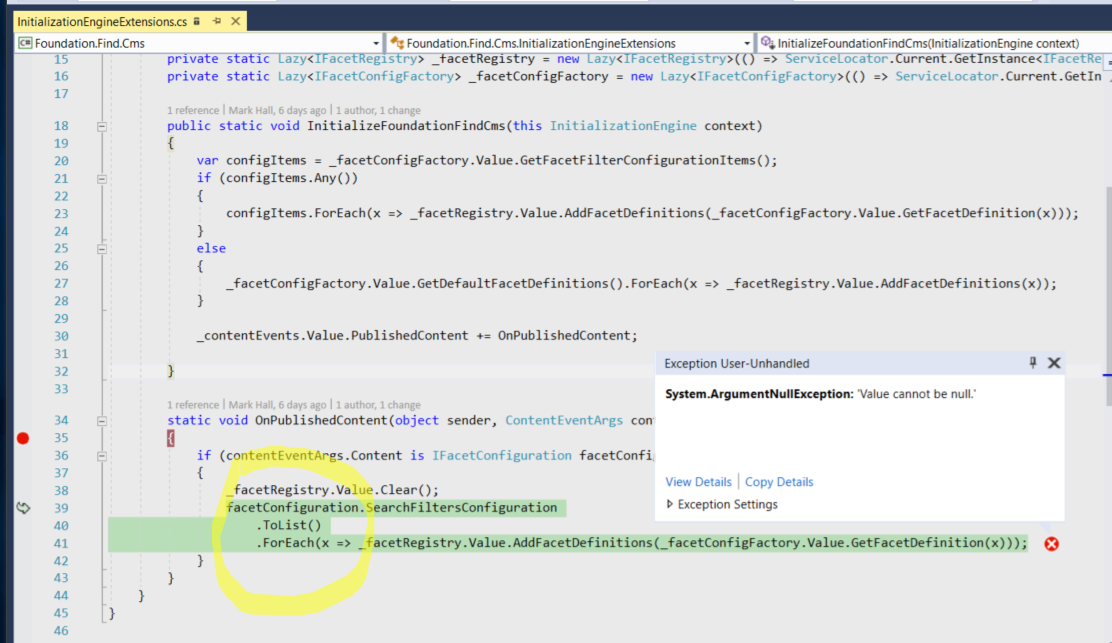Open the Foundation.Find.Cms file dropdown

click(x=376, y=43)
